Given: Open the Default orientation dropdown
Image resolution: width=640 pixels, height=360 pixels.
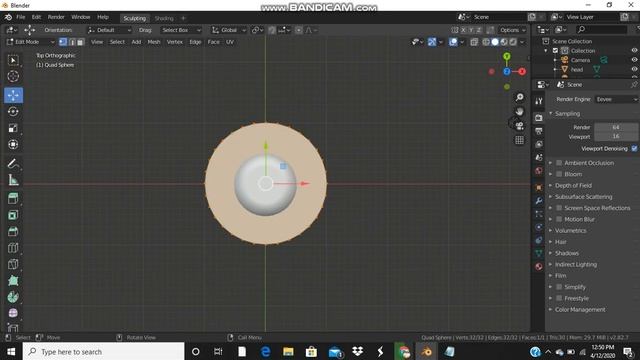Looking at the screenshot, I should coord(109,30).
